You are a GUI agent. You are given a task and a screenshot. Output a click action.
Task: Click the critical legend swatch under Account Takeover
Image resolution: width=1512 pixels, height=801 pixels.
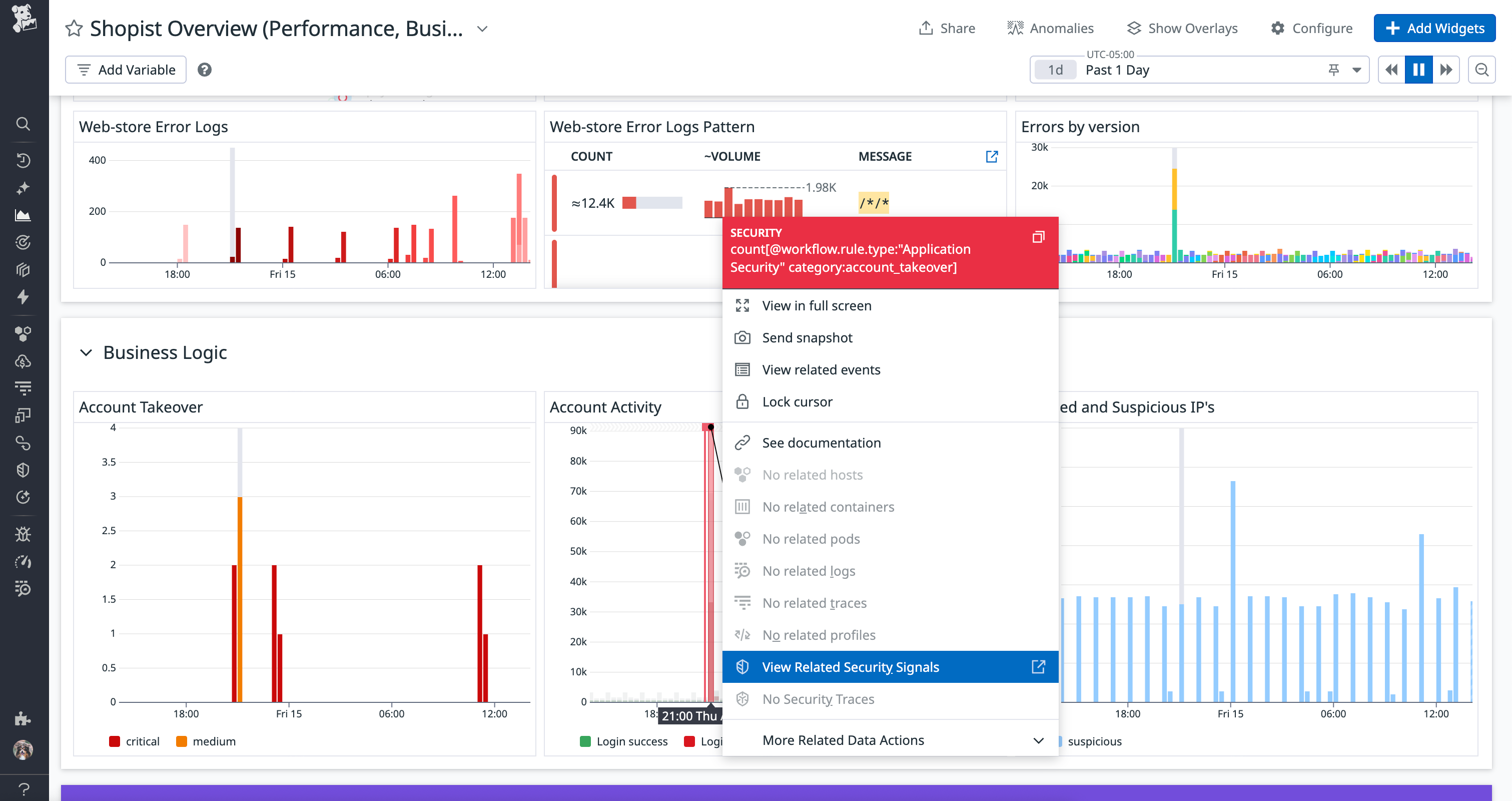(x=114, y=741)
